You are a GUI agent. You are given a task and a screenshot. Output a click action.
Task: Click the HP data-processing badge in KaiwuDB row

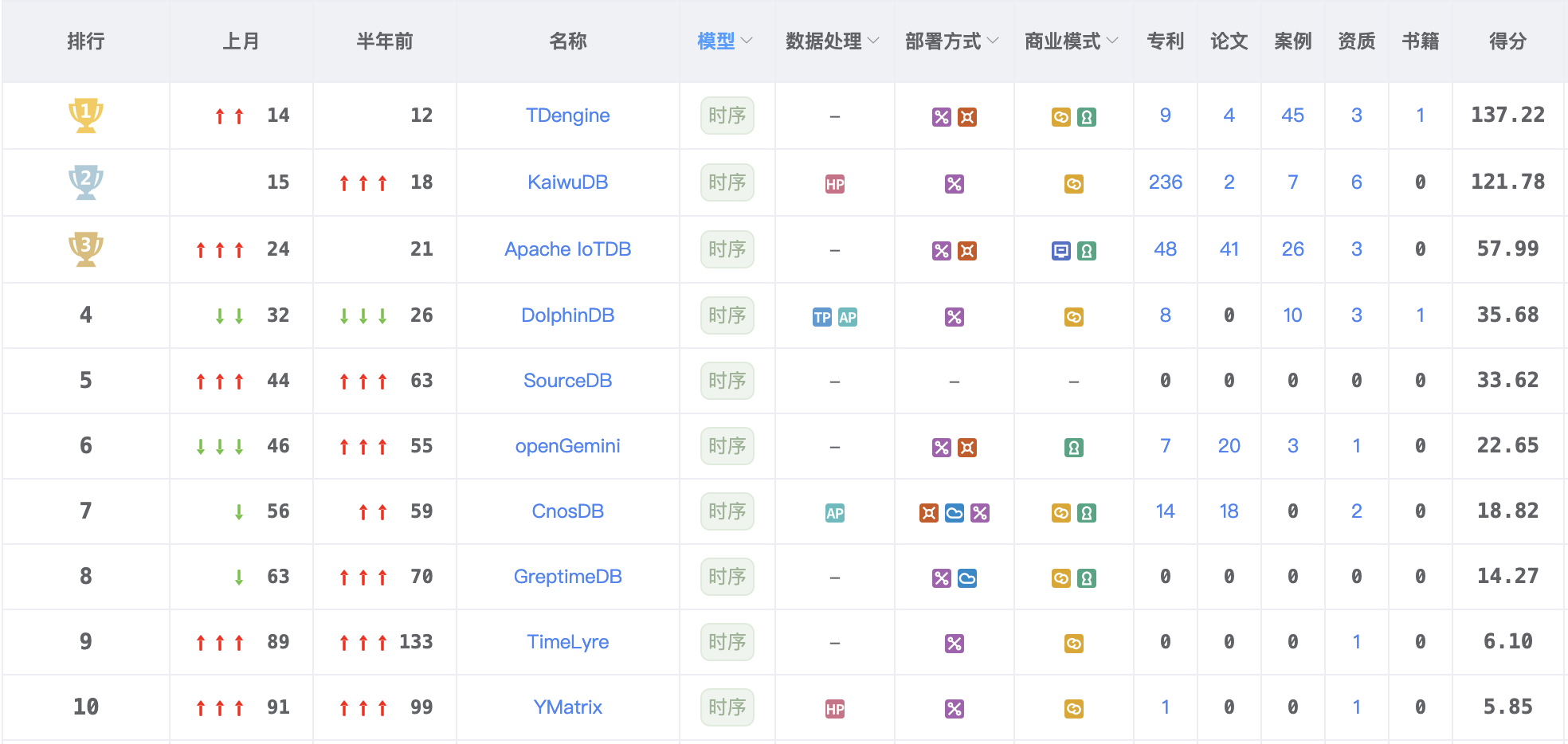tap(835, 184)
